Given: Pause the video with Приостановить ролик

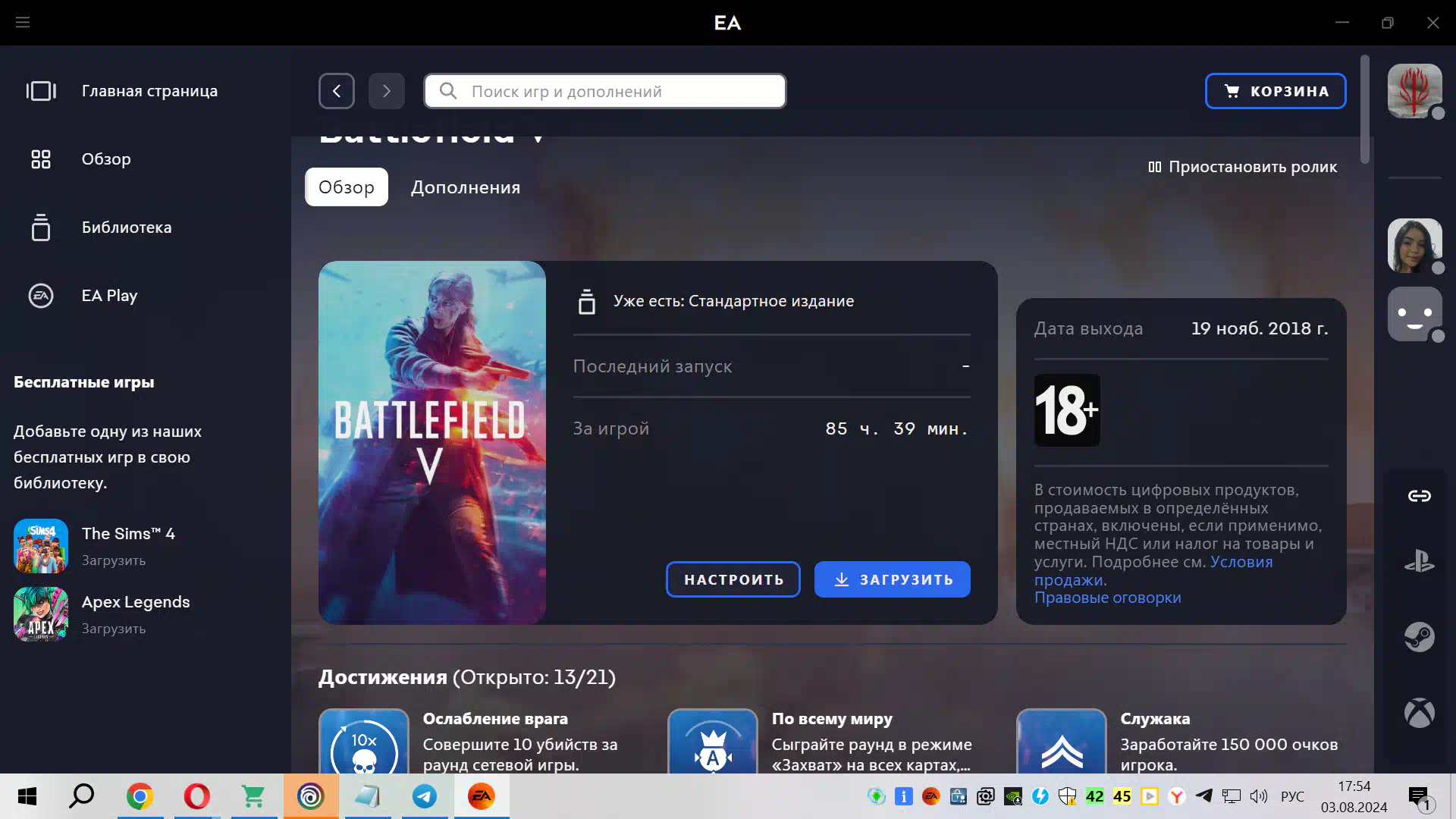Looking at the screenshot, I should point(1242,167).
